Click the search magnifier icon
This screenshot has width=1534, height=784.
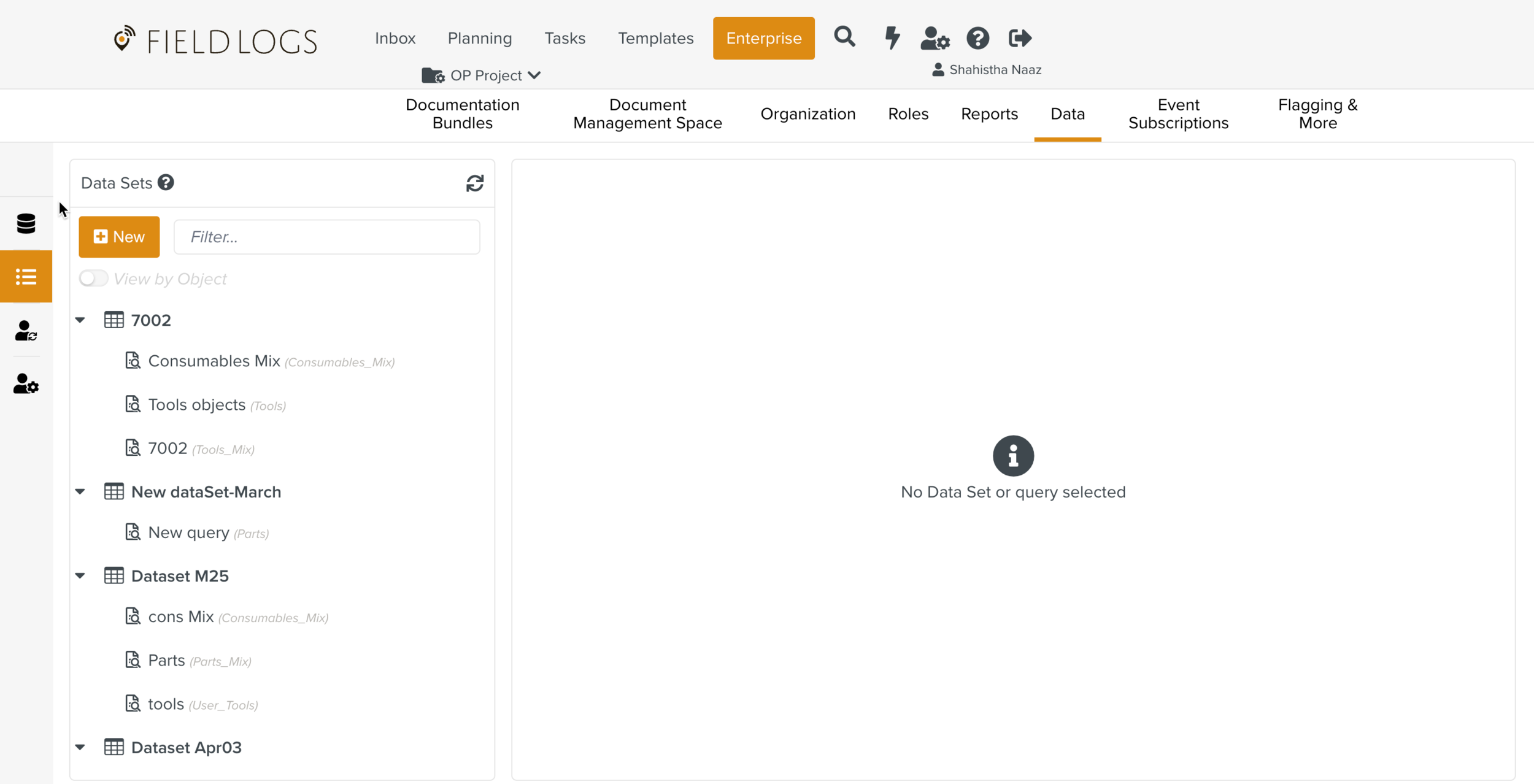pos(844,37)
